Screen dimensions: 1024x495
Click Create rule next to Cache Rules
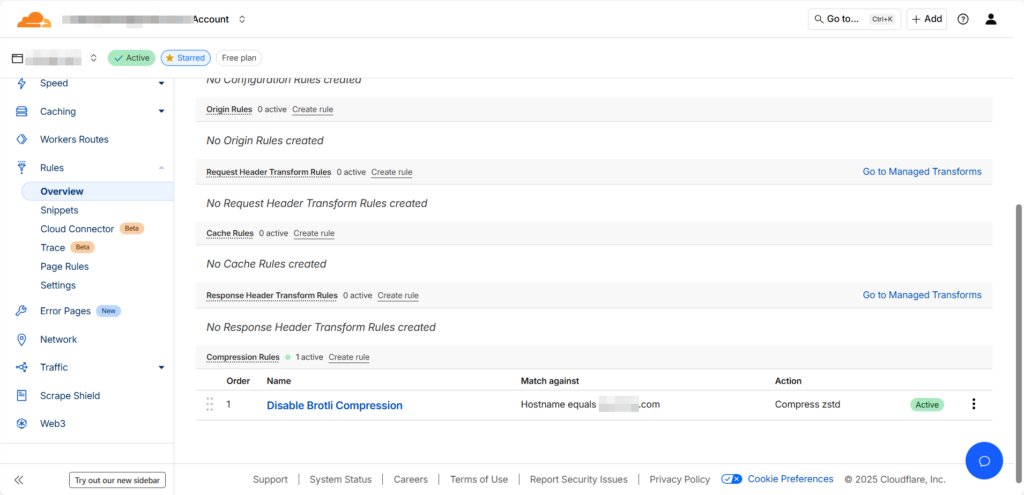313,233
